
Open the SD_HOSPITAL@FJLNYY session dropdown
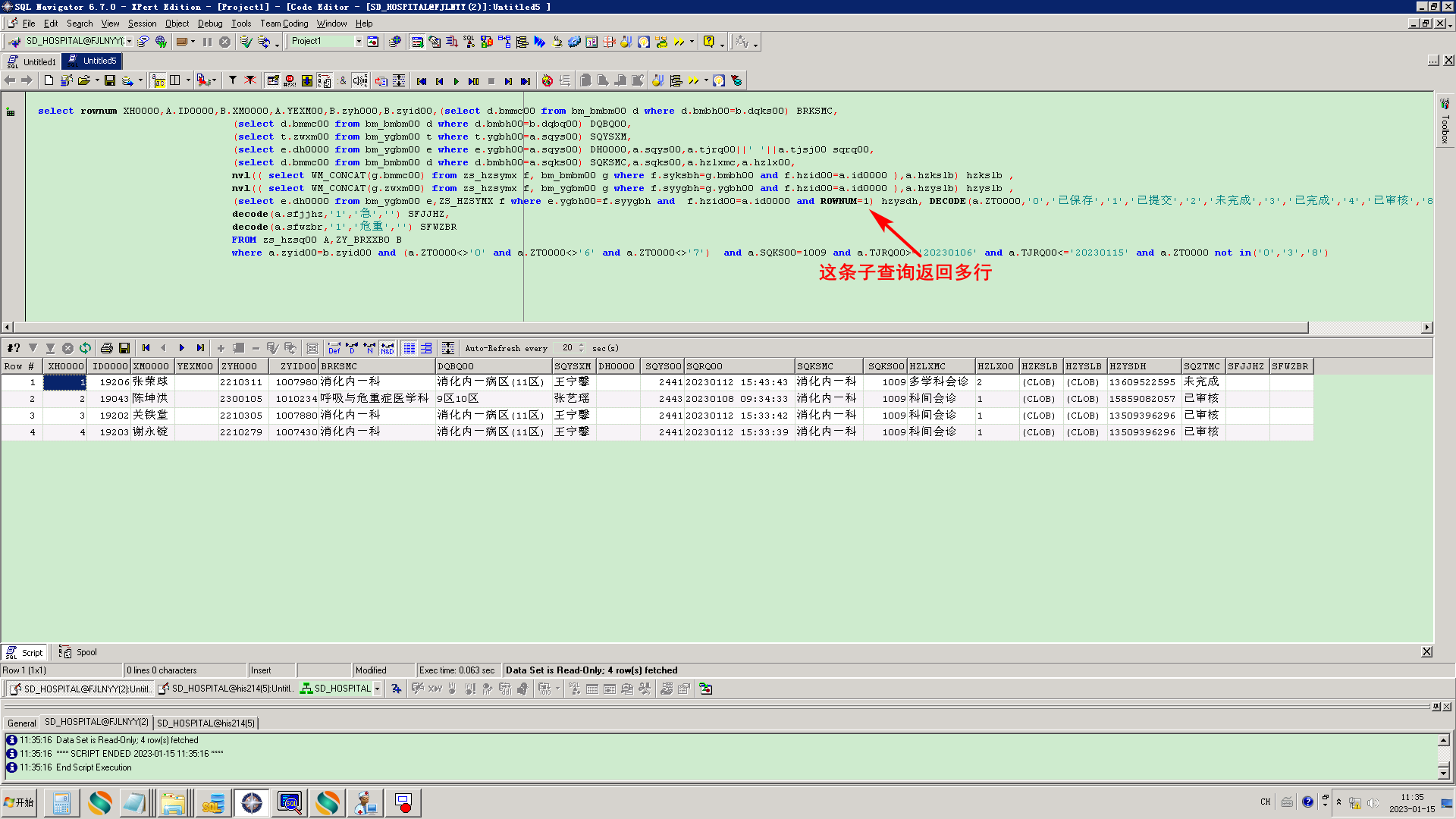pos(129,42)
